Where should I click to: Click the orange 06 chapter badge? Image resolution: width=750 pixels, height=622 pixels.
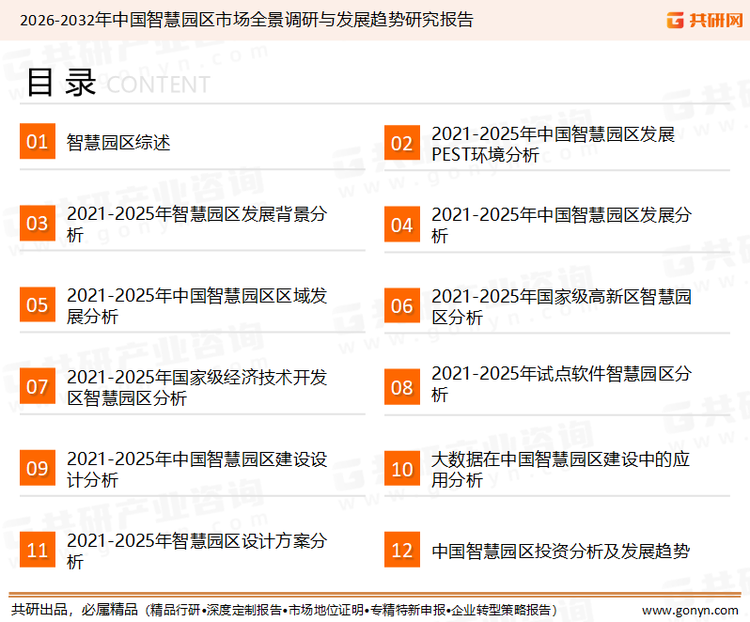[x=402, y=306]
